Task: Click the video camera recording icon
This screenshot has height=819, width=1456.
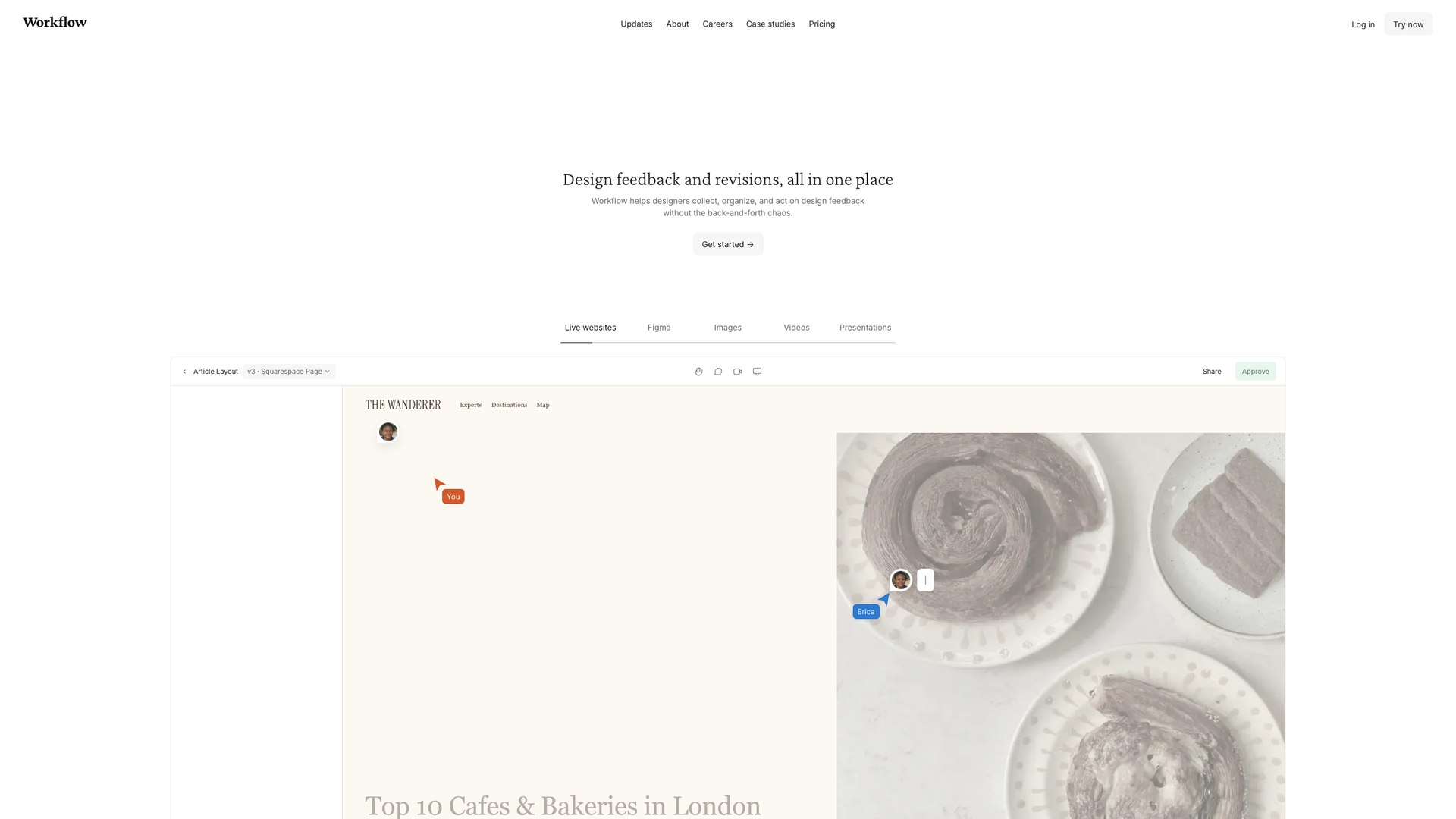Action: coord(737,372)
